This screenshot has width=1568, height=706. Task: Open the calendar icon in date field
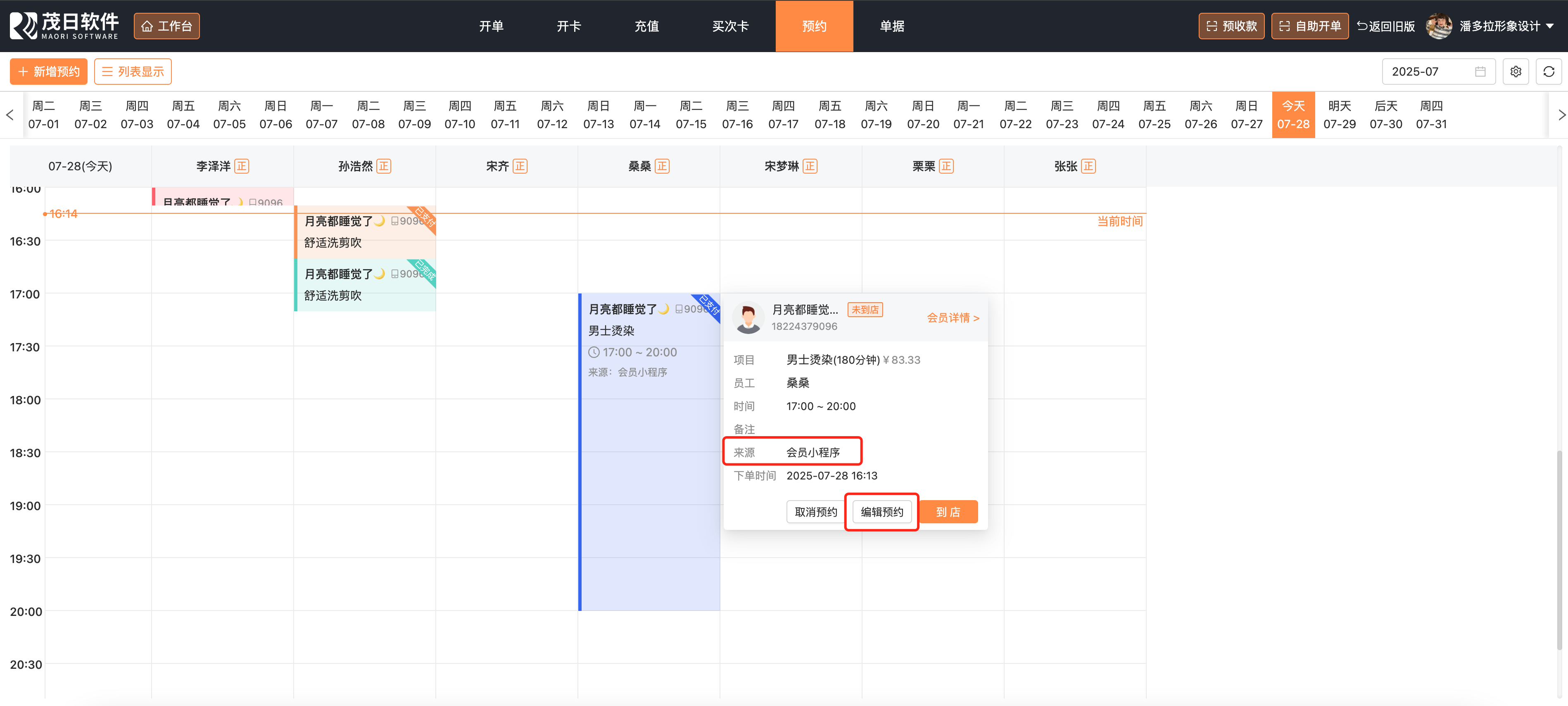coord(1480,72)
